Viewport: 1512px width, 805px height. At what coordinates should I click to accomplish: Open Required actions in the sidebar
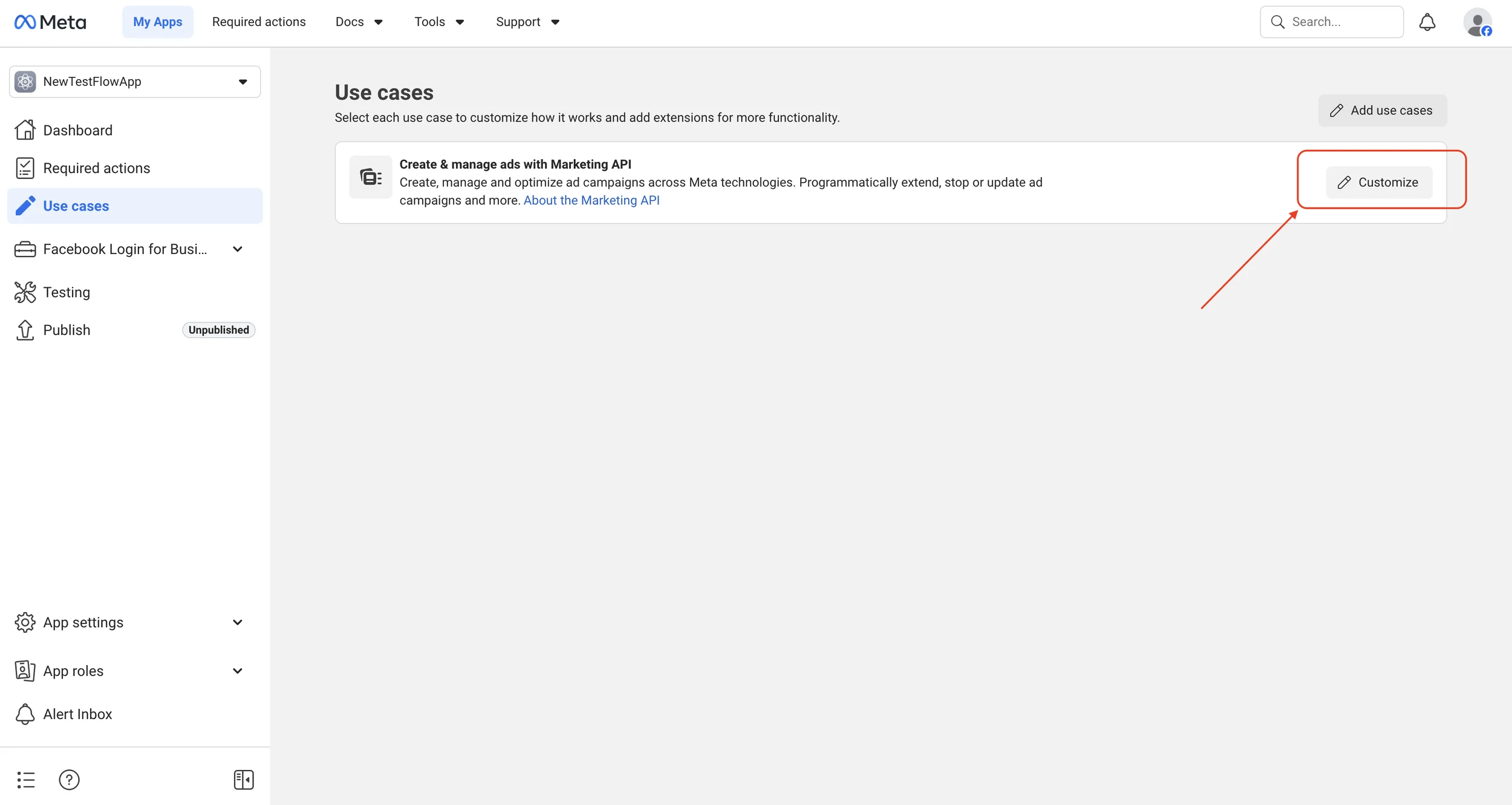tap(135, 168)
